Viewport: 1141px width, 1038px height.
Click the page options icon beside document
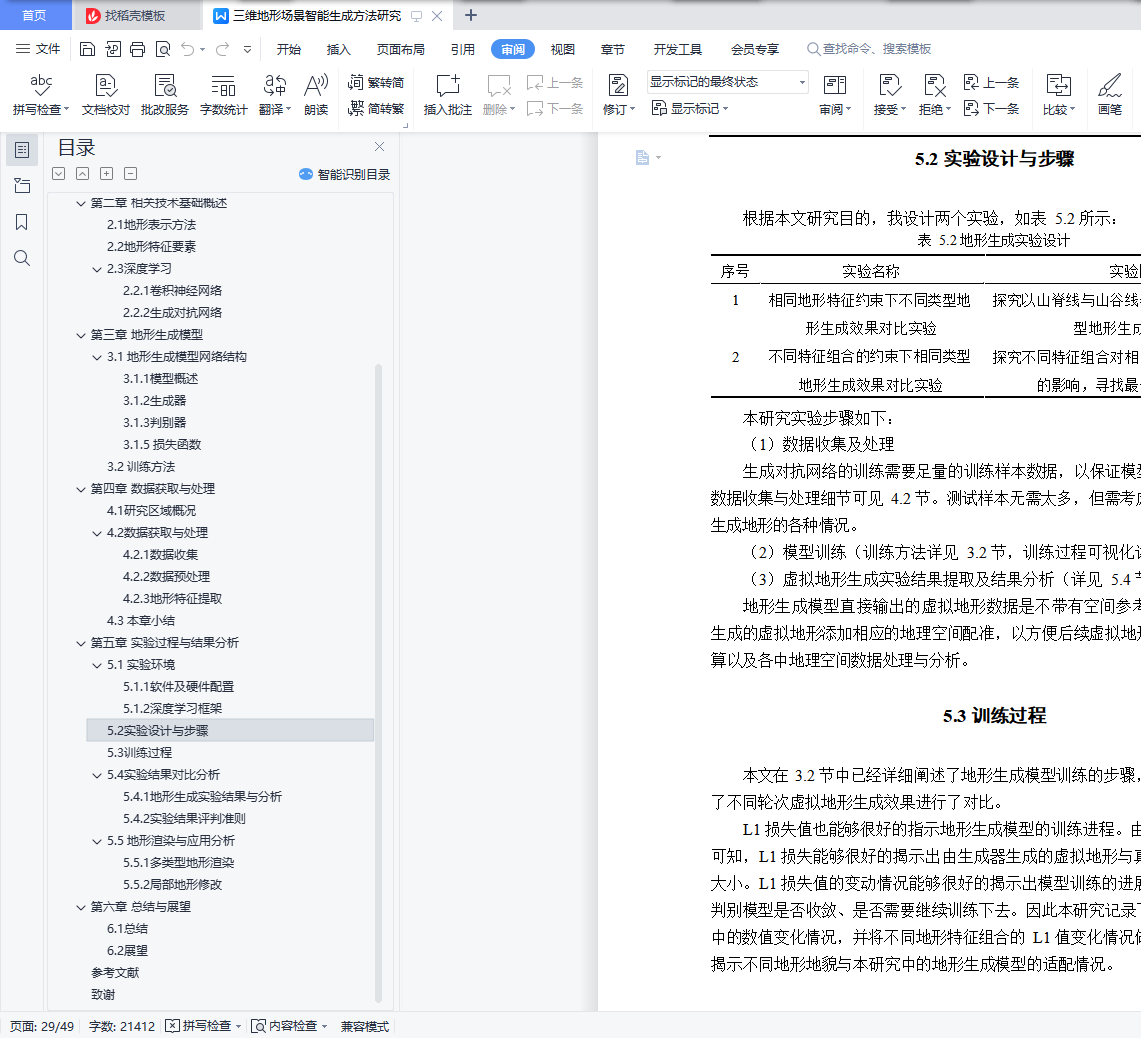tap(647, 157)
